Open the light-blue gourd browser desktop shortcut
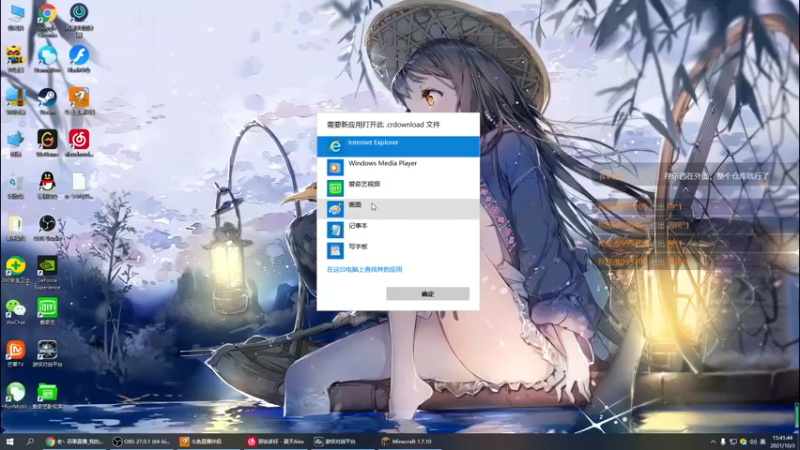This screenshot has height=450, width=800. pyautogui.click(x=47, y=59)
